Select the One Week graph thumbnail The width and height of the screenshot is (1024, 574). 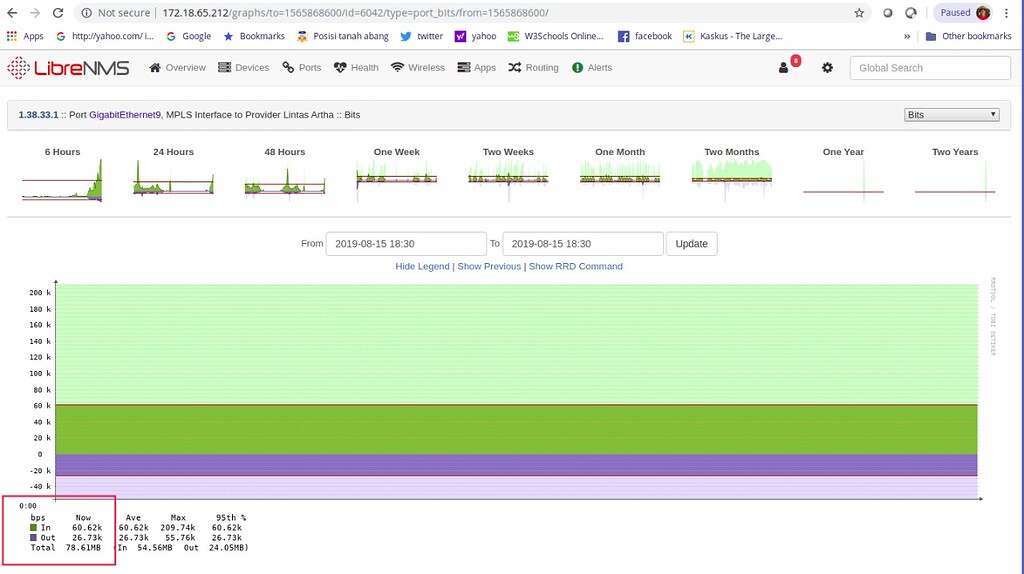pyautogui.click(x=397, y=176)
